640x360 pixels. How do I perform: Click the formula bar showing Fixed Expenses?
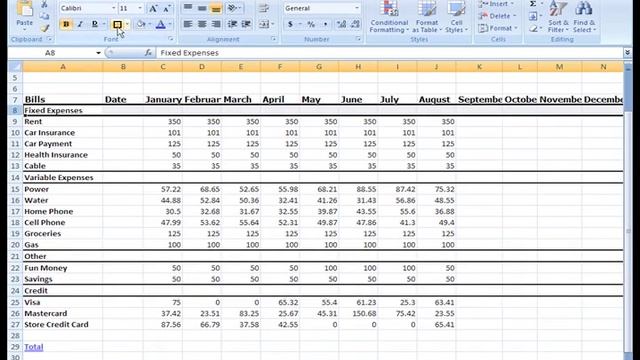(x=390, y=53)
